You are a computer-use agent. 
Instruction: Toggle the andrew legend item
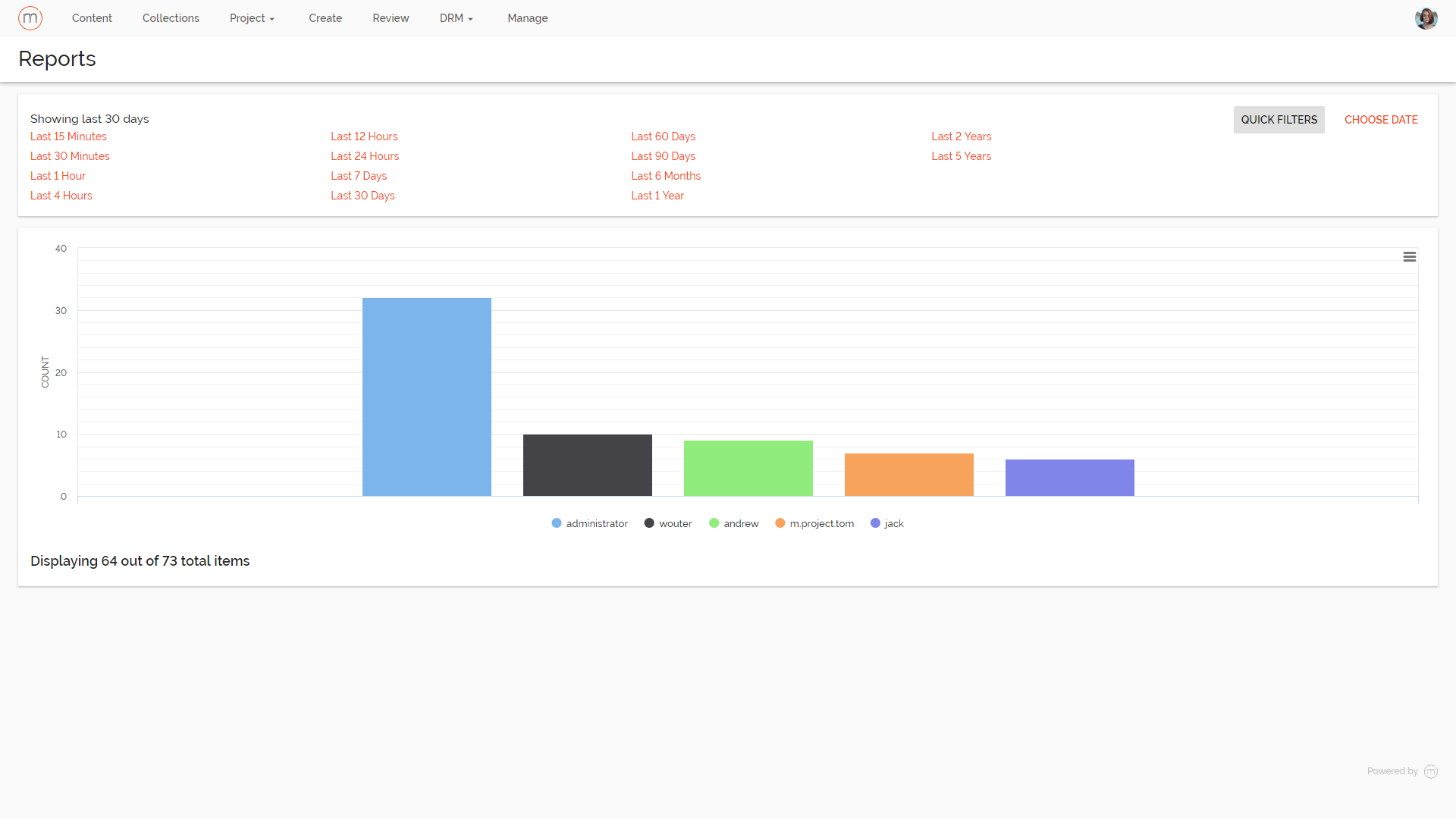coord(733,523)
